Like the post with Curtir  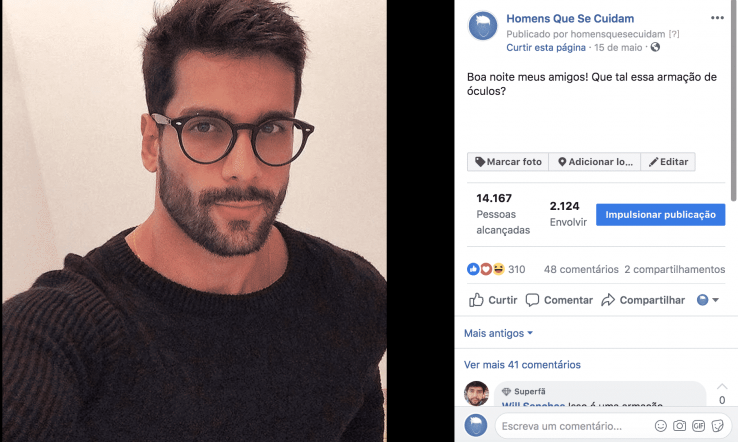click(x=493, y=300)
